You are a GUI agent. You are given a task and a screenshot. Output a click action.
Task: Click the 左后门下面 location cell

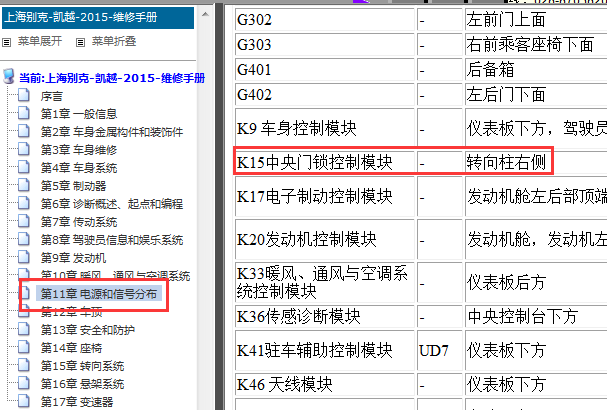[x=536, y=95]
